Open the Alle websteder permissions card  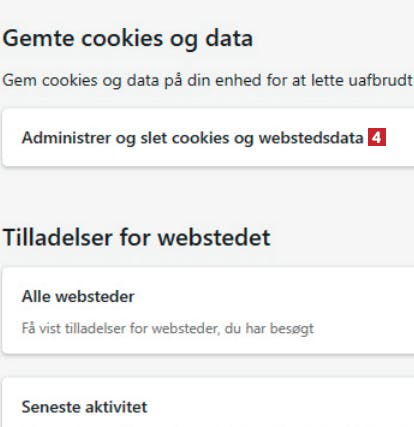tap(208, 310)
